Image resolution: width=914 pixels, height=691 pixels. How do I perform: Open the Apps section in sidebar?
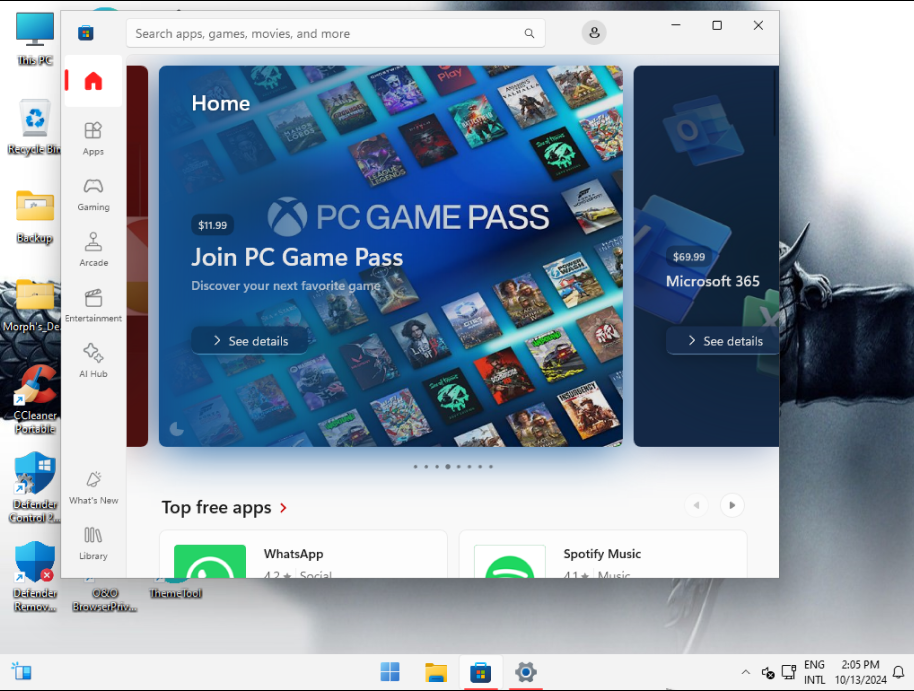pyautogui.click(x=93, y=139)
